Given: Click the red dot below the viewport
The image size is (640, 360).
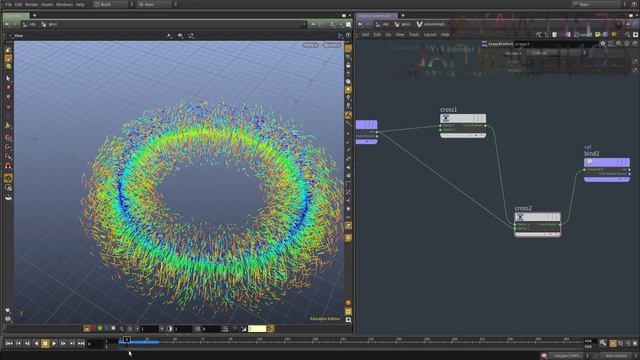Looking at the screenshot, I should [x=93, y=329].
